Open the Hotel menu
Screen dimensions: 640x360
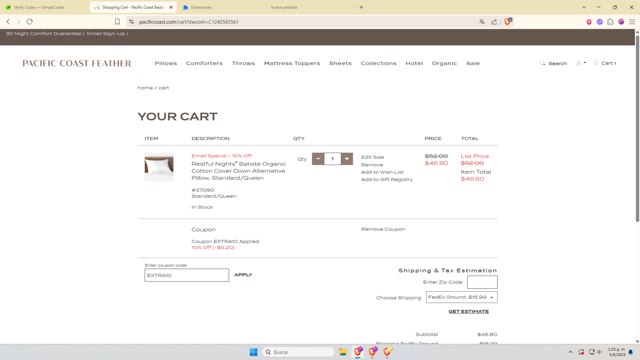[414, 63]
